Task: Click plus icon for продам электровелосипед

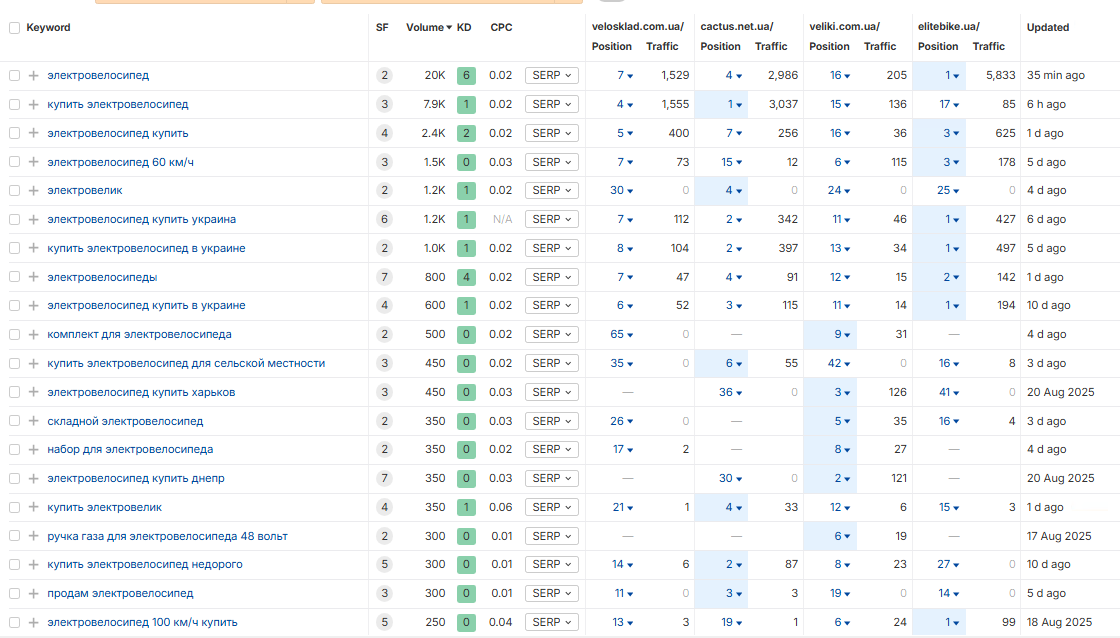Action: (x=34, y=593)
